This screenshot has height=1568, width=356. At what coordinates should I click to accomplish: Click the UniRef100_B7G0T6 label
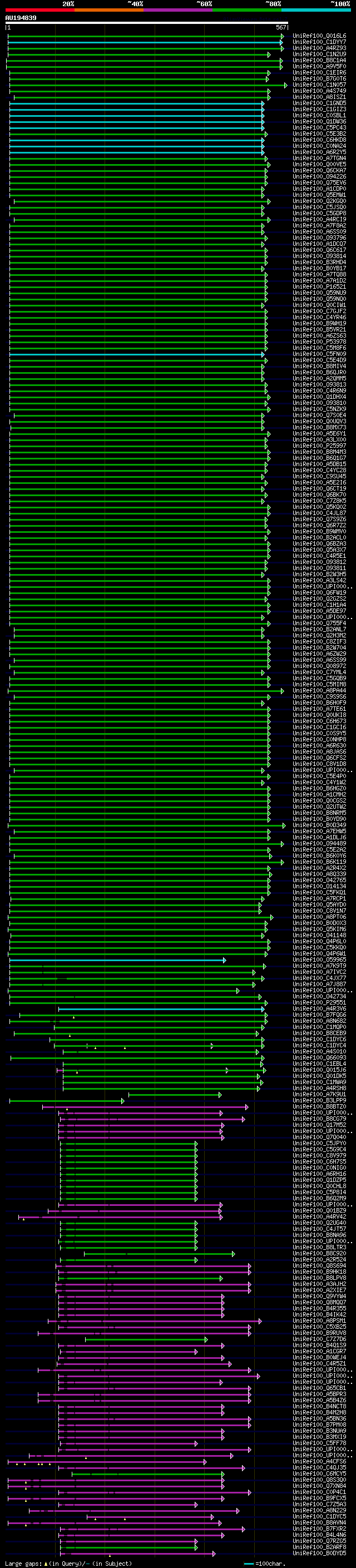pyautogui.click(x=319, y=78)
